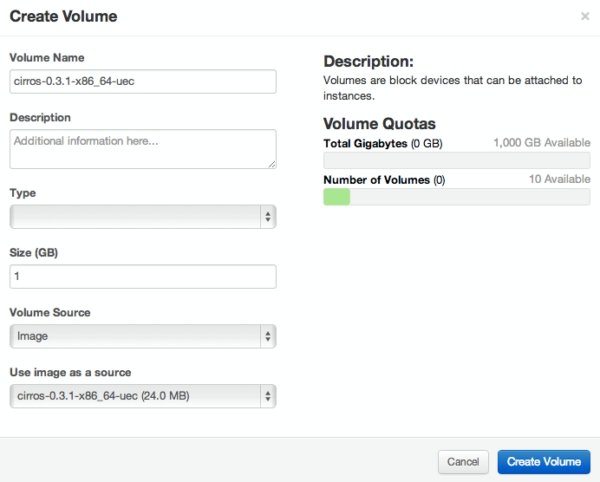Focus the Description textarea
Viewport: 600px width, 482px height.
coord(143,149)
